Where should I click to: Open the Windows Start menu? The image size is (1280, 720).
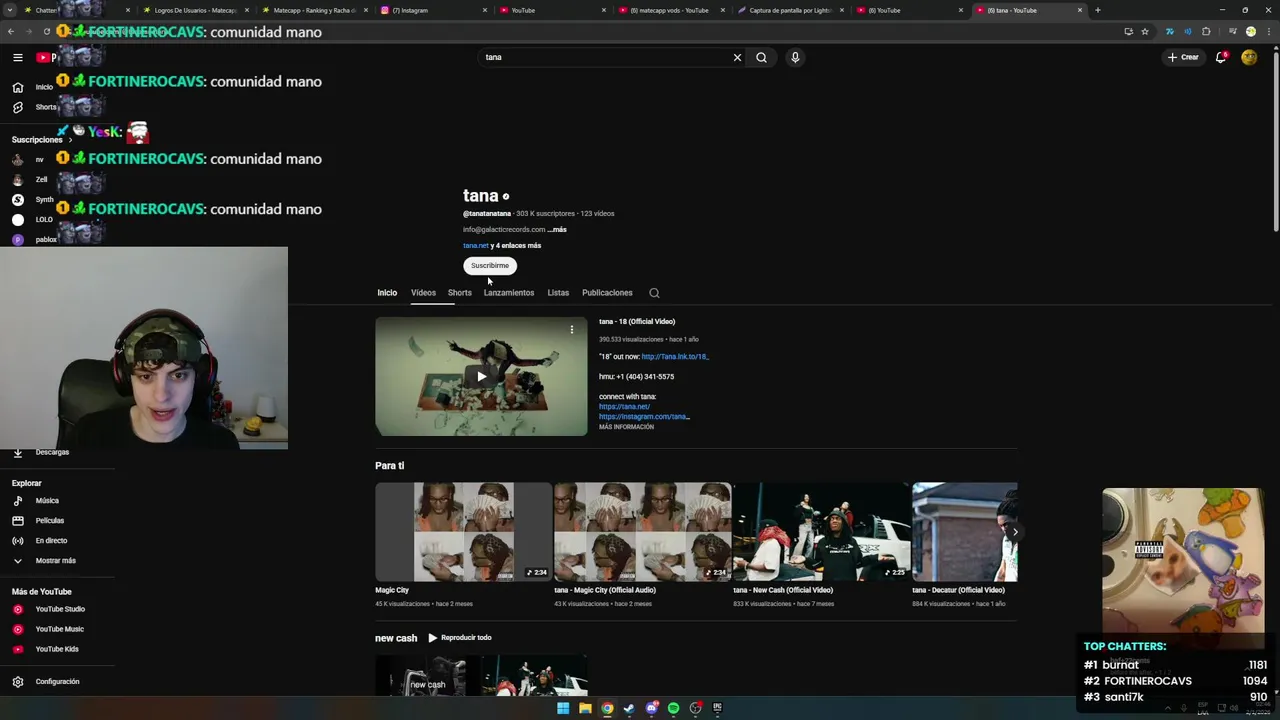point(563,708)
